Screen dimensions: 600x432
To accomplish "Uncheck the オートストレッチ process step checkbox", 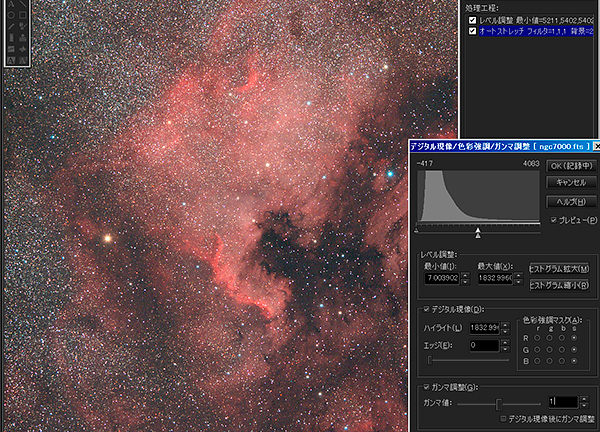I will (473, 31).
